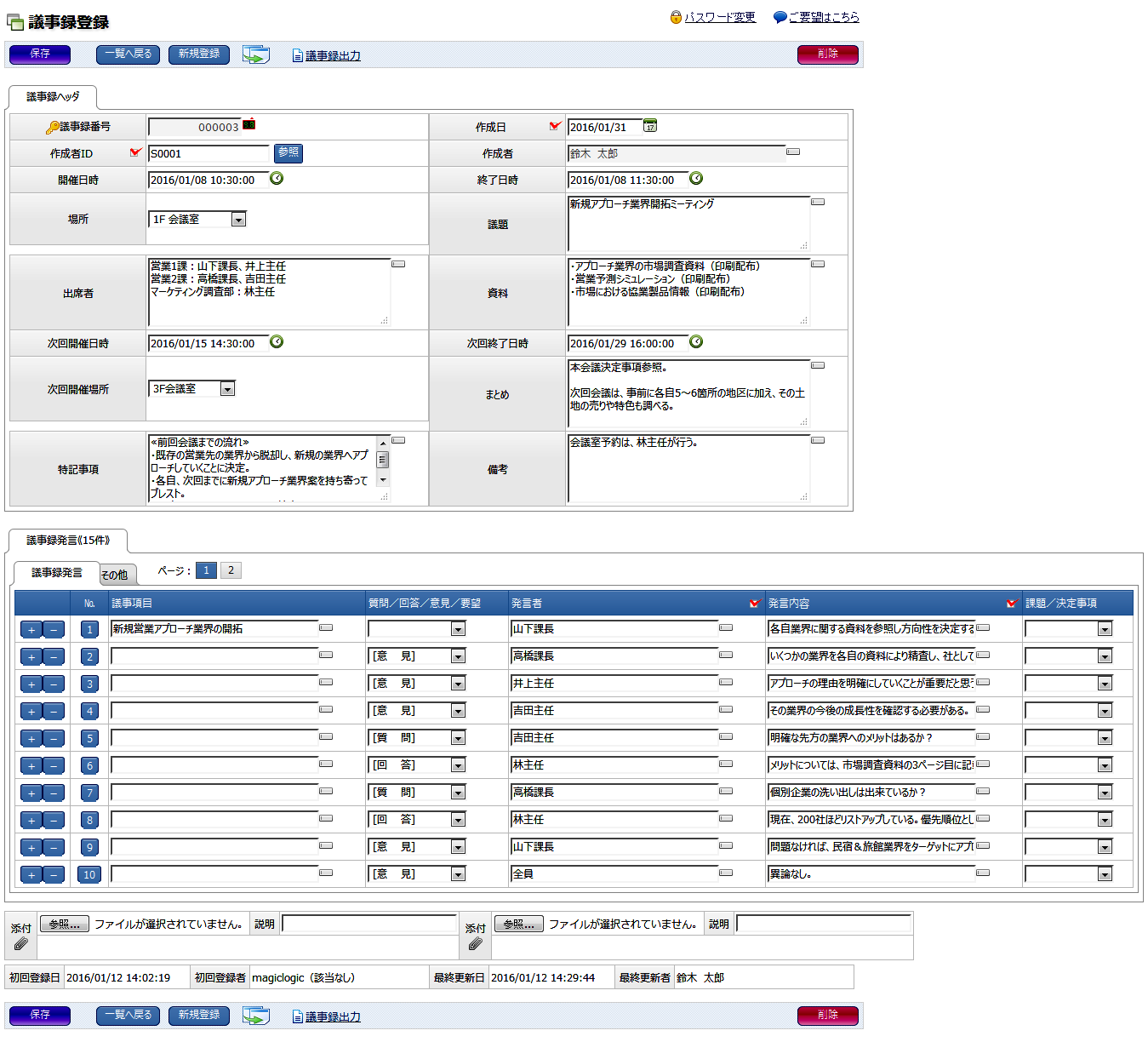Open the clock picker for 開催日時
This screenshot has width=1148, height=1042.
pos(277,179)
